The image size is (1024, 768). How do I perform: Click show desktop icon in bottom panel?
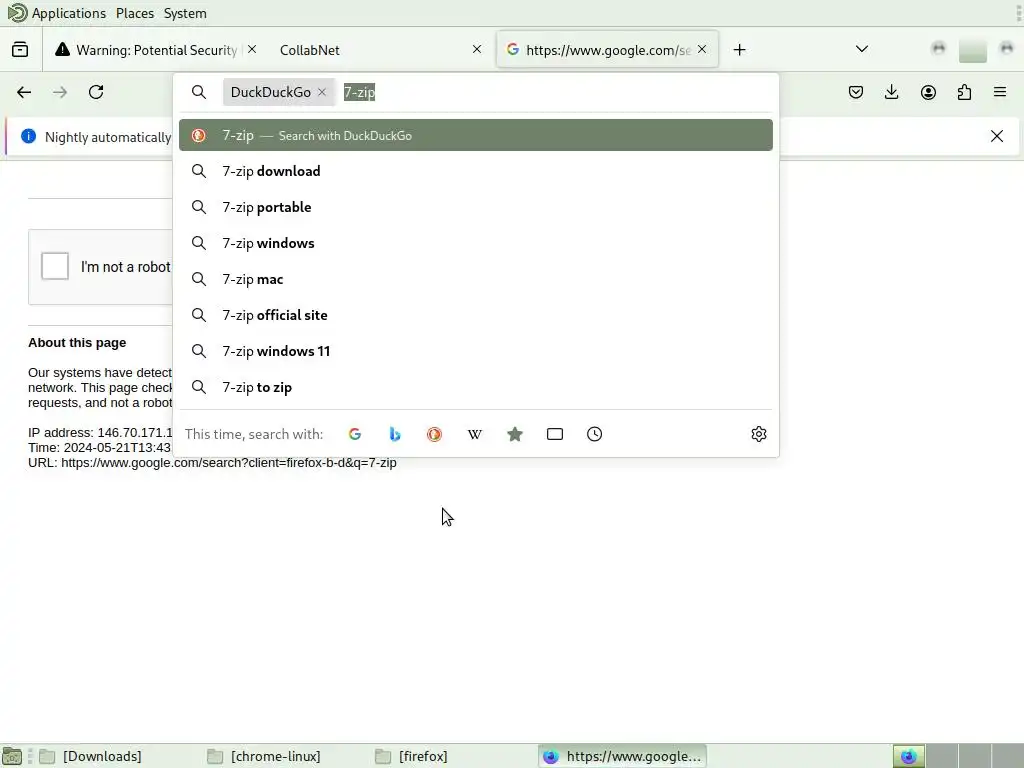pyautogui.click(x=12, y=756)
